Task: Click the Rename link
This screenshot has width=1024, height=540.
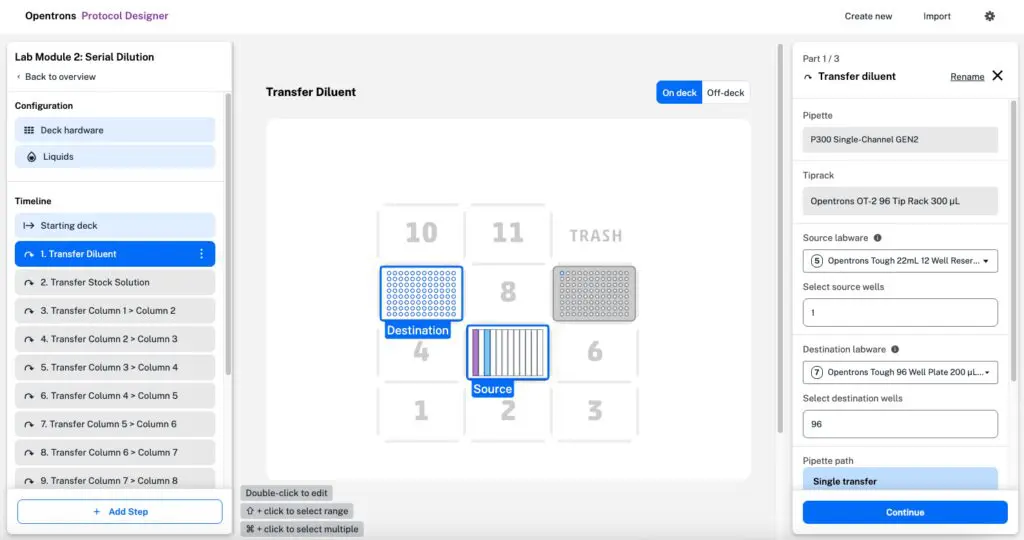Action: (x=966, y=77)
